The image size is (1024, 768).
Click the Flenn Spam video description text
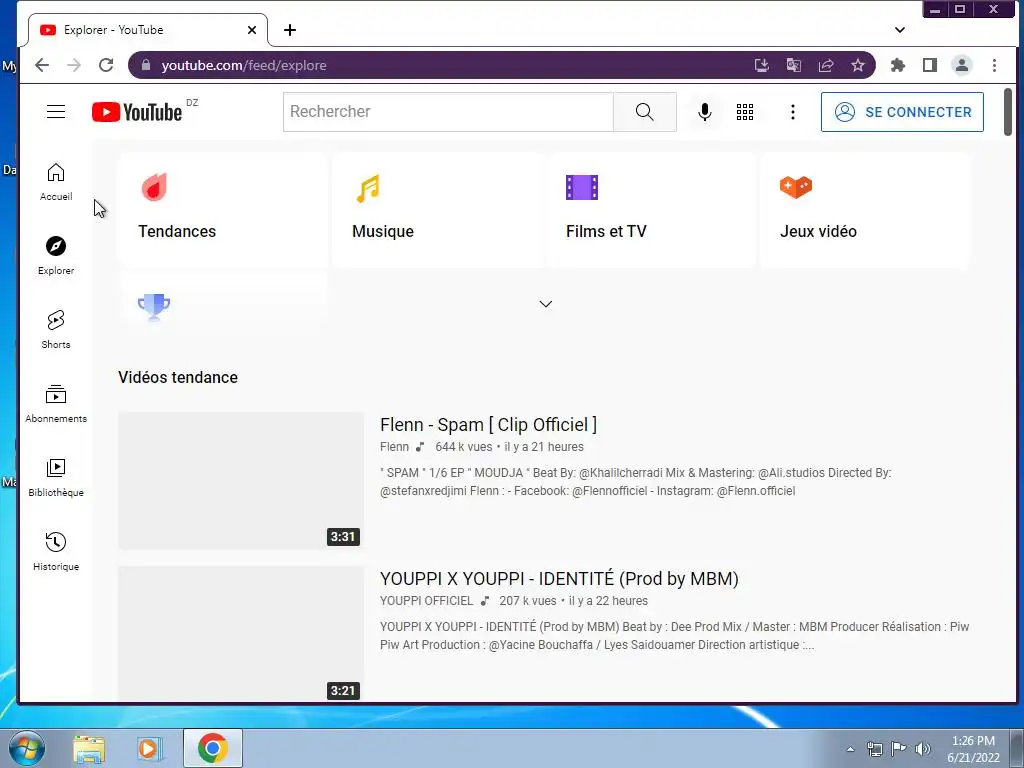tap(636, 482)
